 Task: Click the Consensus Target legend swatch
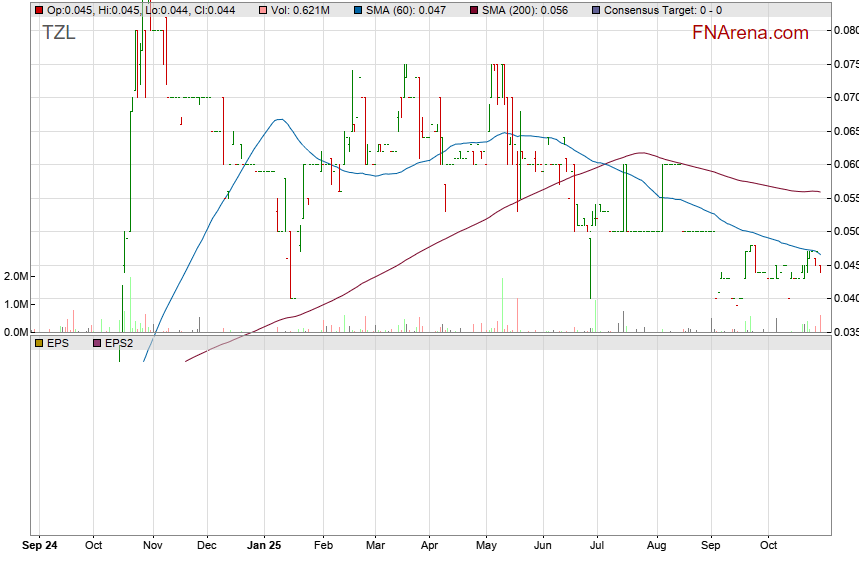click(x=596, y=10)
